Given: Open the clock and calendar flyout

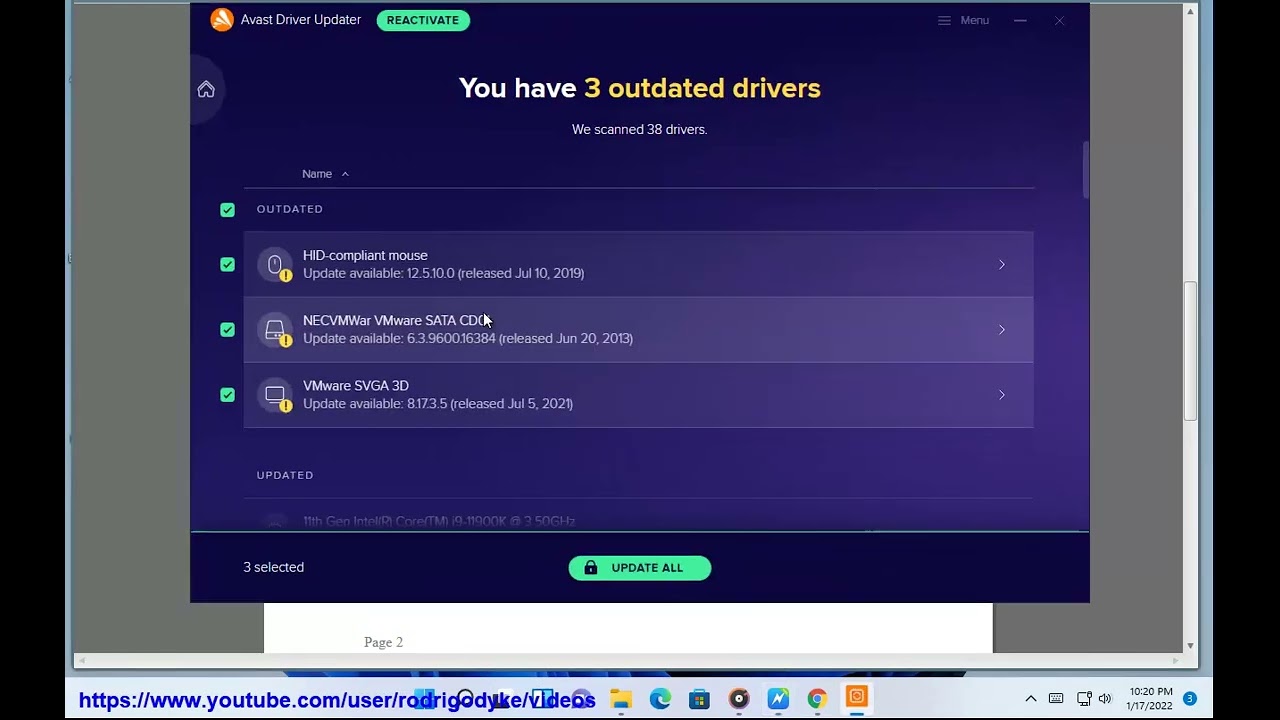Looking at the screenshot, I should (x=1150, y=699).
